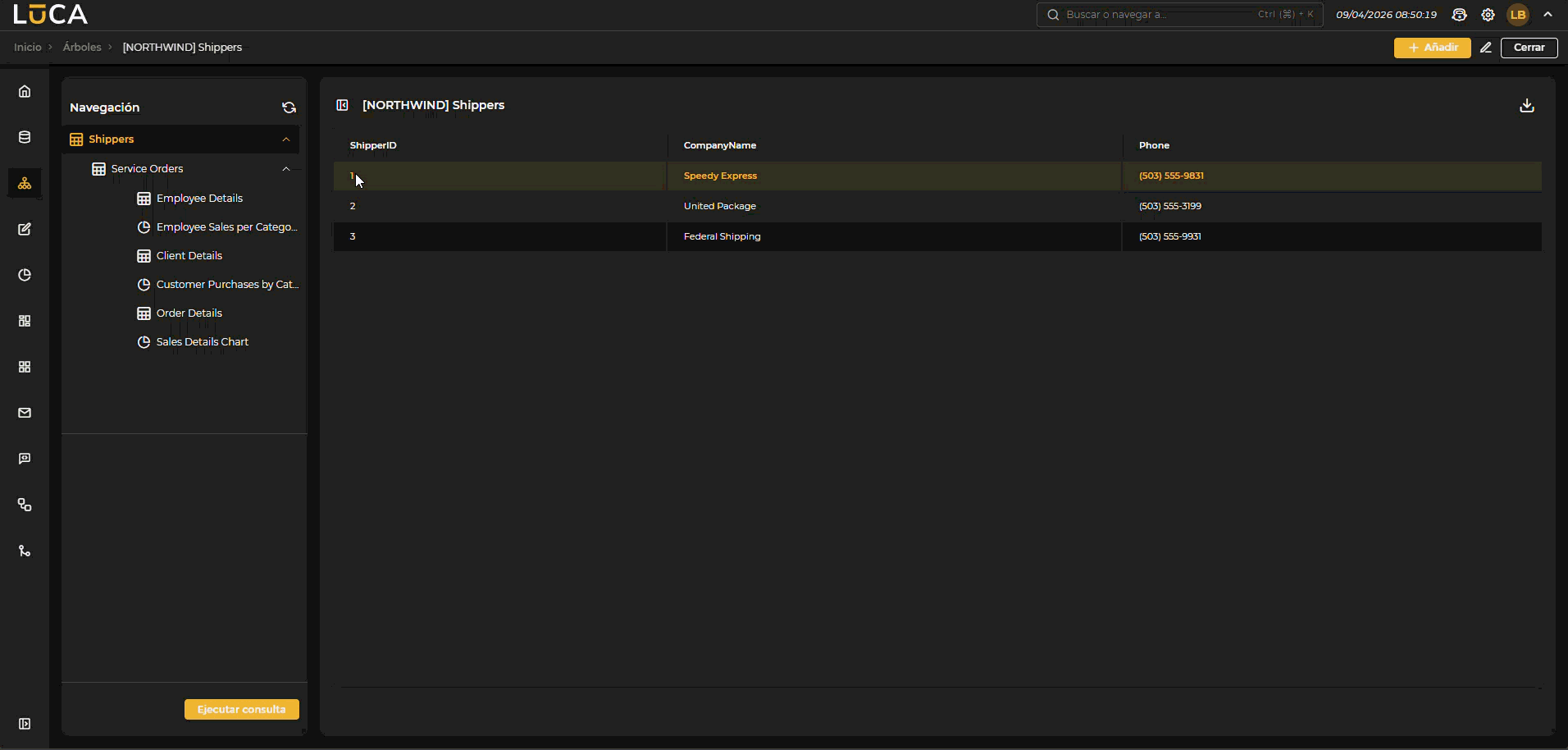Open the branch workflow sidebar icon
The width and height of the screenshot is (1568, 750).
pyautogui.click(x=25, y=551)
